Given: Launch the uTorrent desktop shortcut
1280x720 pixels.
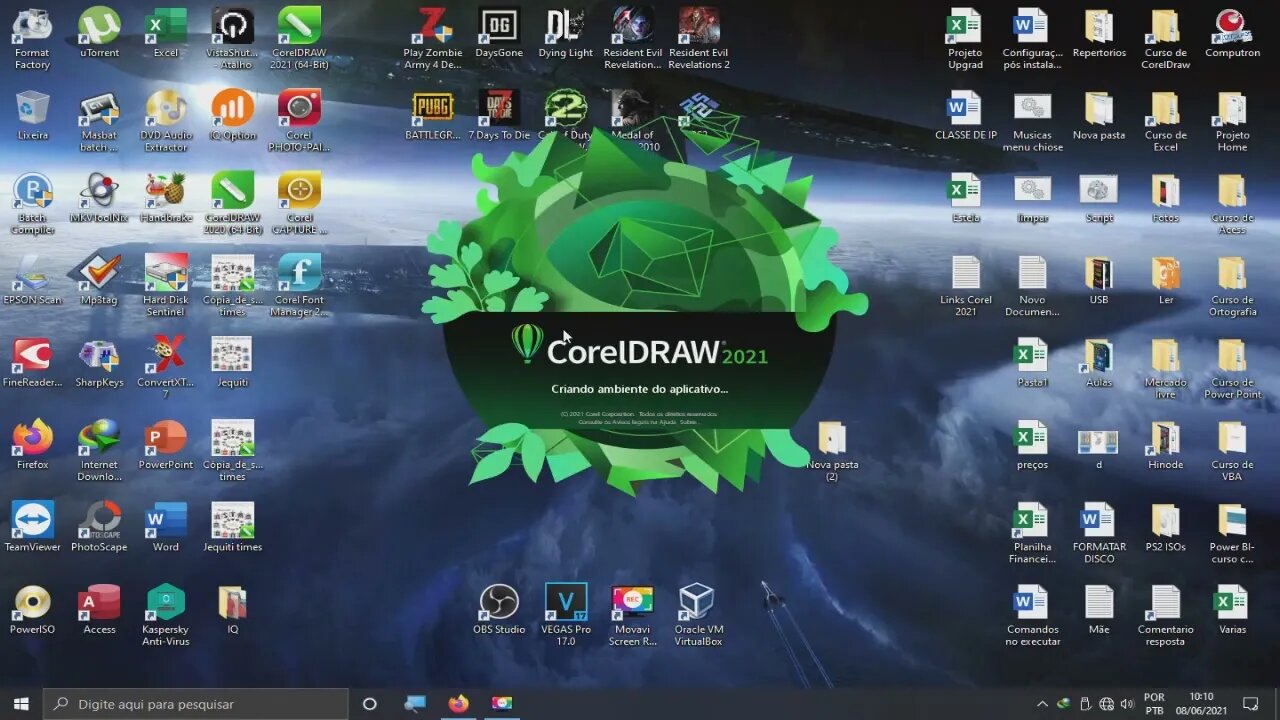Looking at the screenshot, I should click(99, 33).
